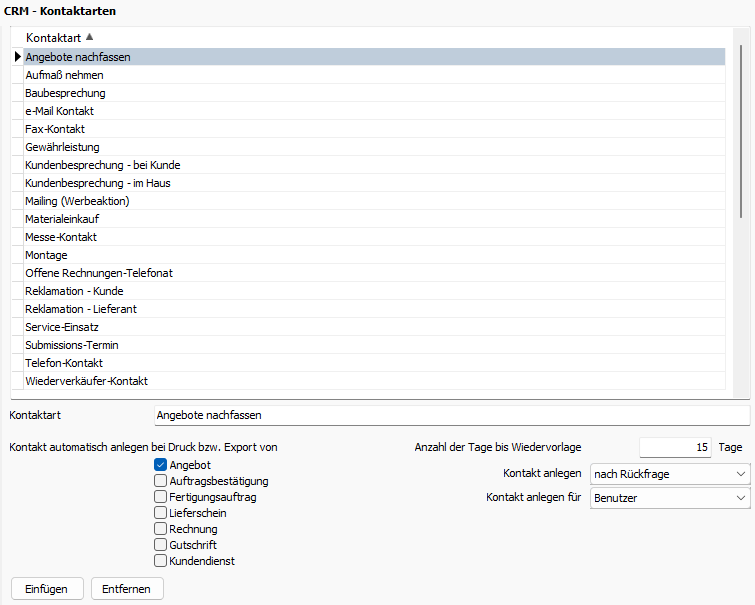Click the Kontaktart column sort arrow

[90, 37]
